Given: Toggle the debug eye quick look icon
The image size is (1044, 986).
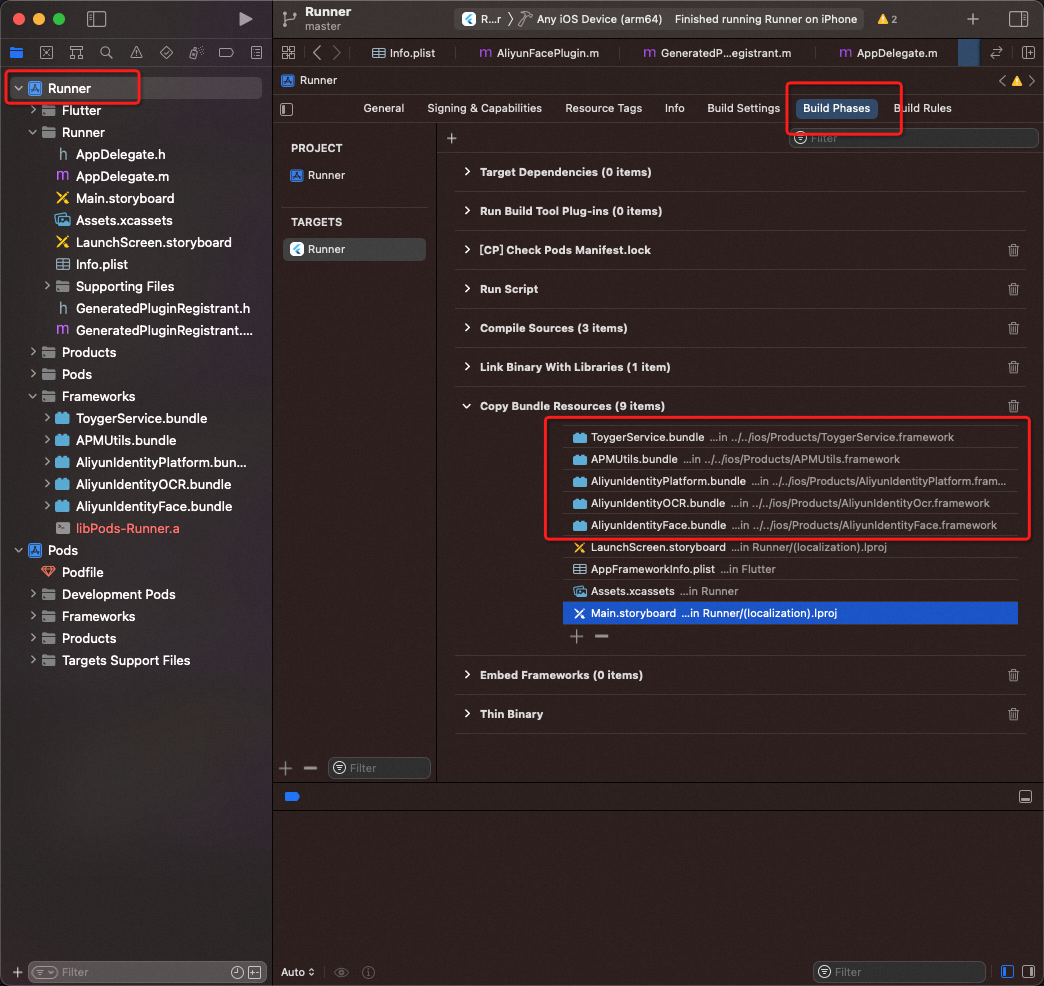Looking at the screenshot, I should tap(341, 973).
